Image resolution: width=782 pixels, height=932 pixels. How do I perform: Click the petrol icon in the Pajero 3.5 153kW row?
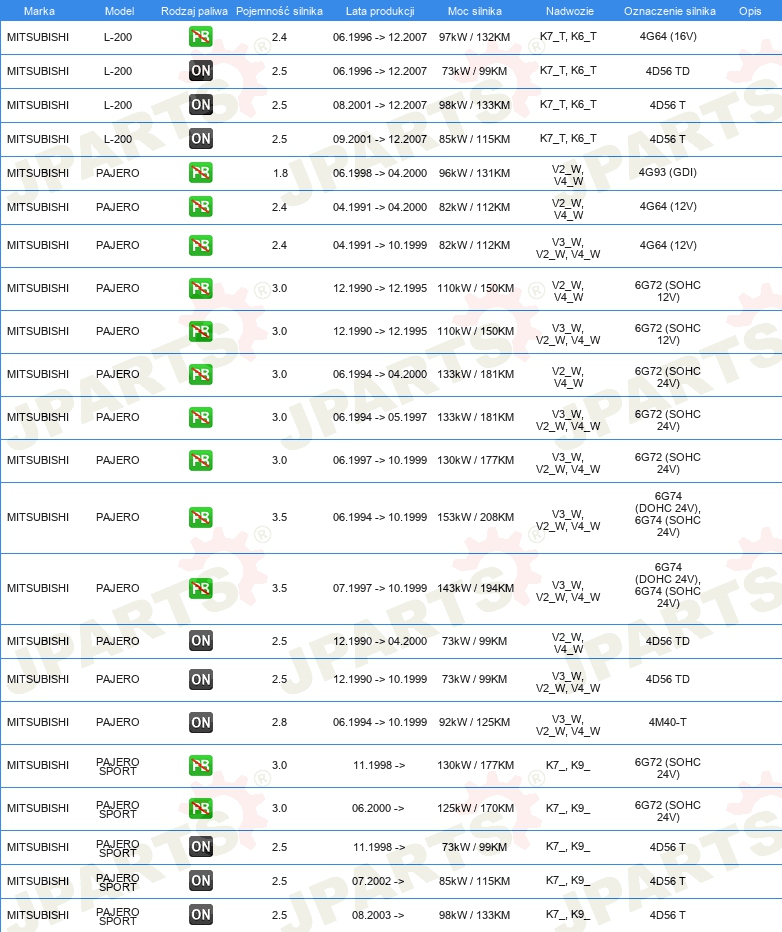(201, 517)
